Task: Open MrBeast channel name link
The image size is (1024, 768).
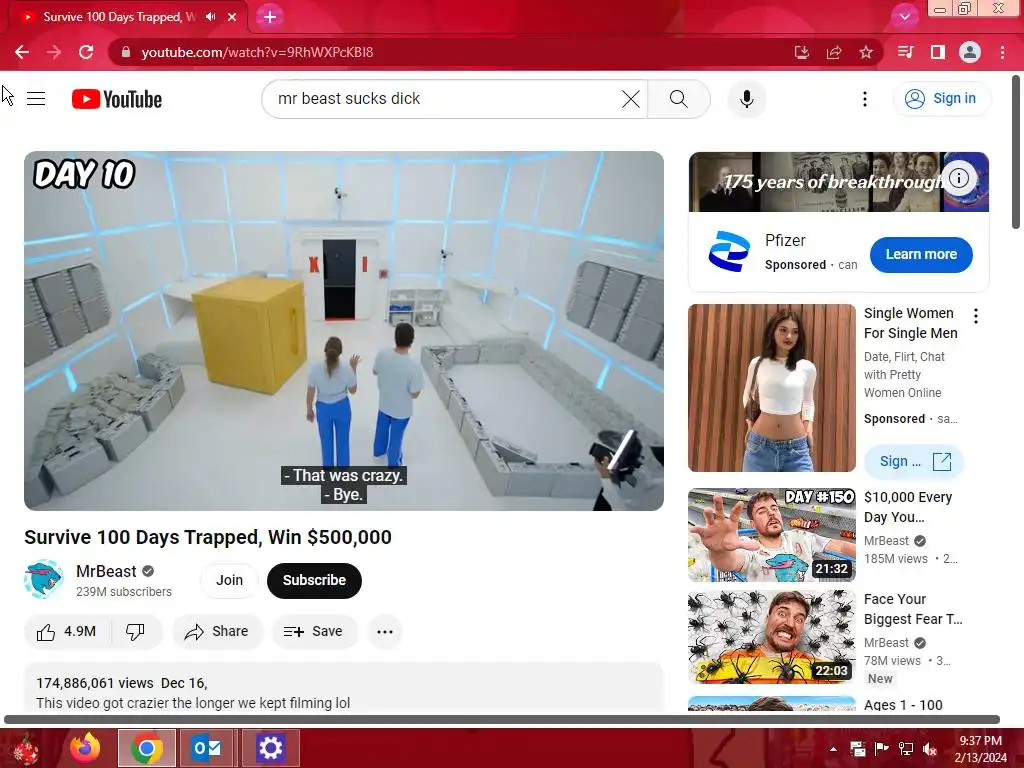Action: click(x=106, y=571)
